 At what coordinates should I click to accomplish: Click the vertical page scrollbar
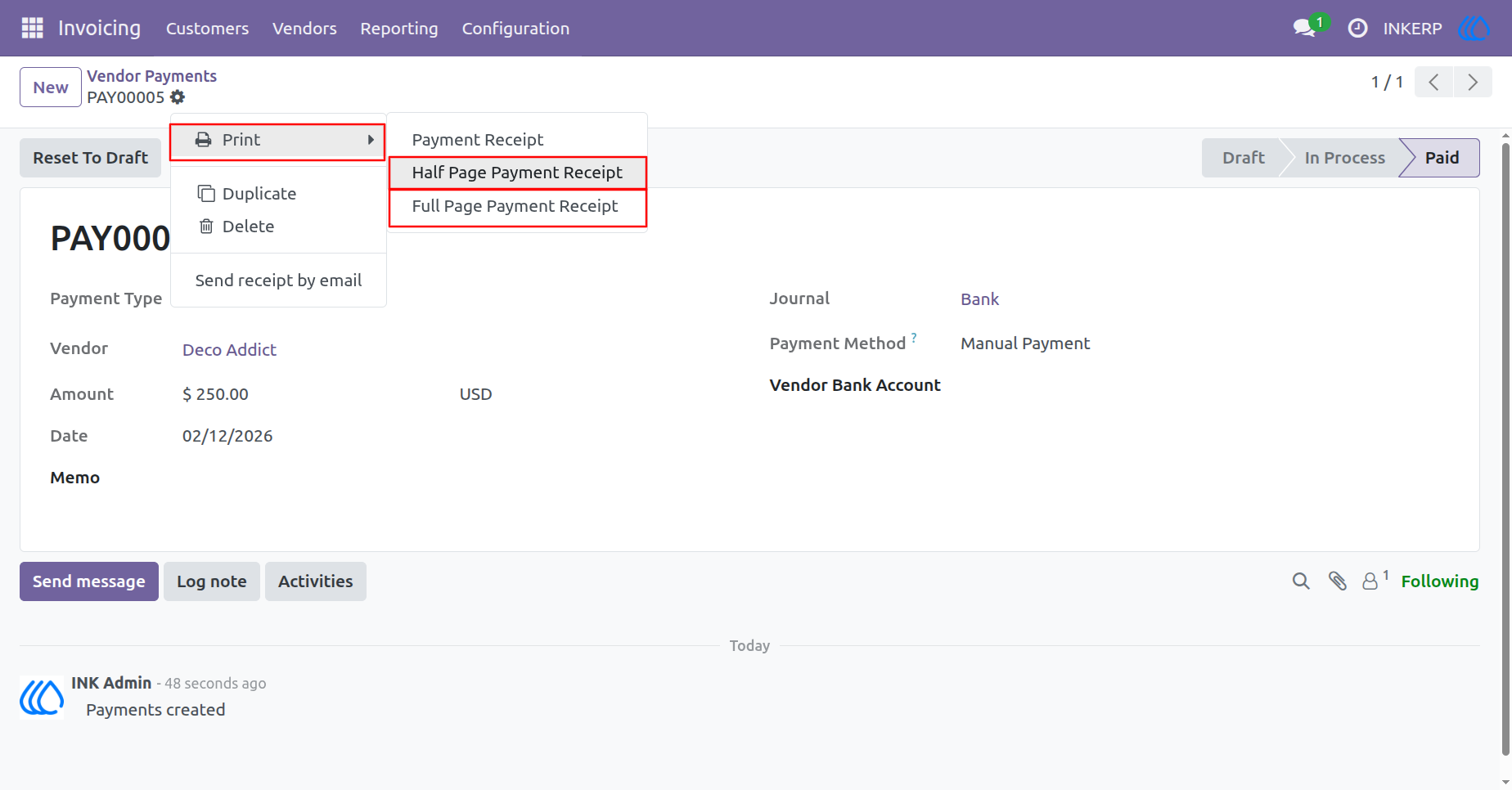point(1505,450)
